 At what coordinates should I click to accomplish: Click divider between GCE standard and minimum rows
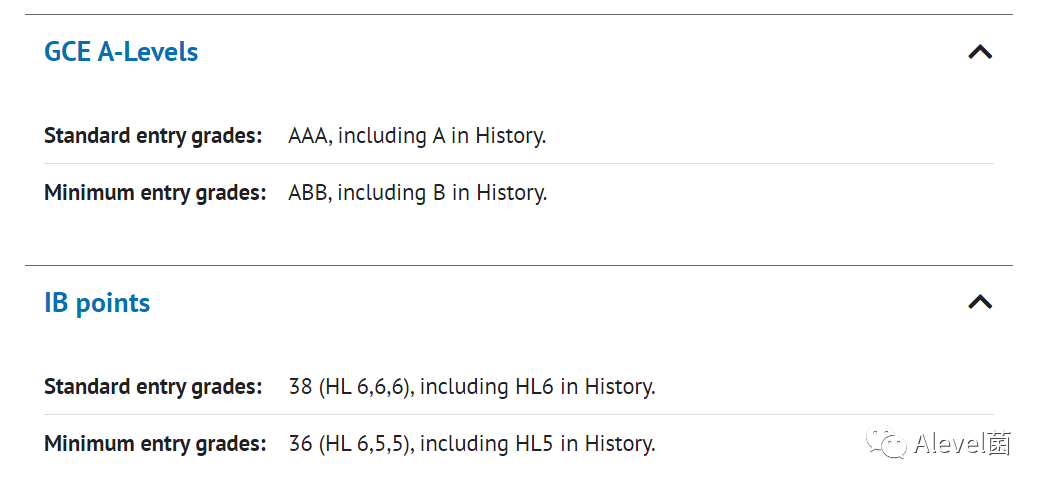(519, 163)
